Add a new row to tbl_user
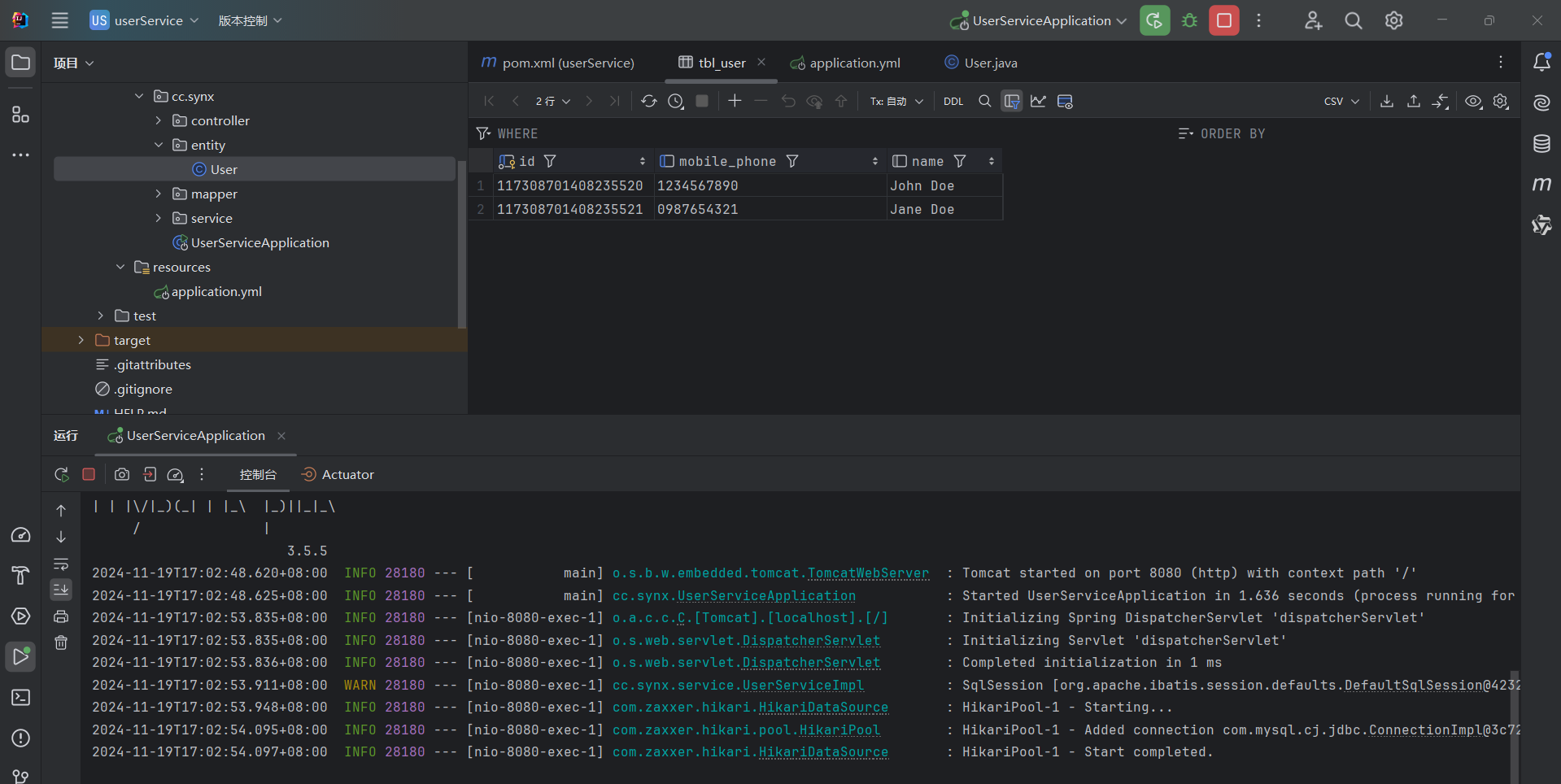Screen dimensions: 1561x784 tap(735, 101)
